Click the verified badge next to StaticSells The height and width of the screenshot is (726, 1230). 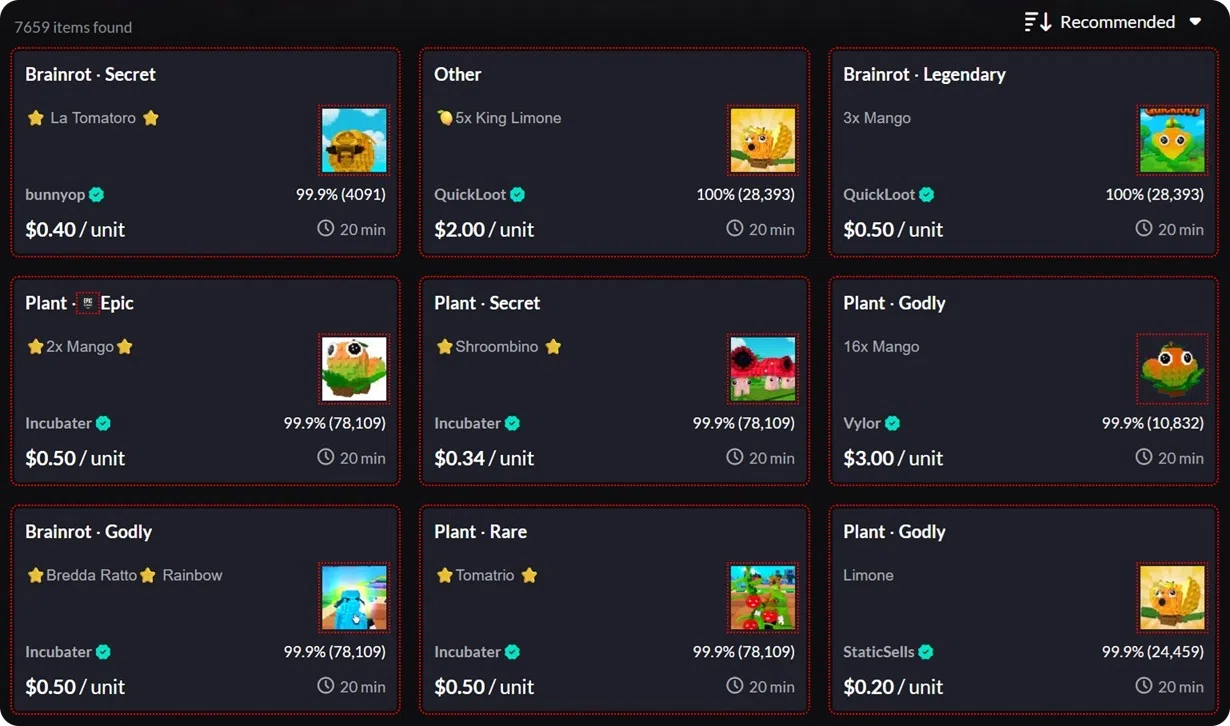(925, 651)
